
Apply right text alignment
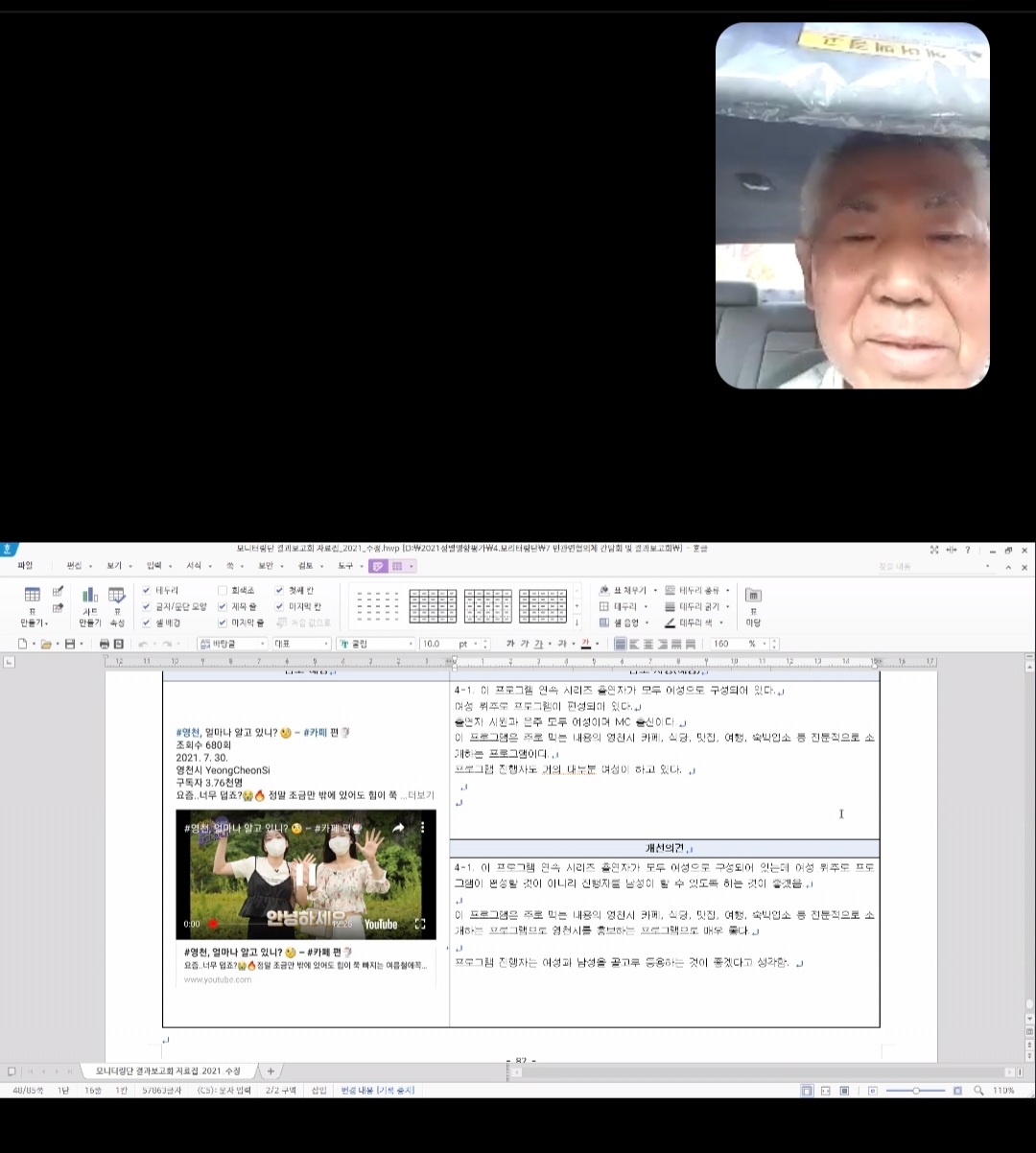(662, 644)
